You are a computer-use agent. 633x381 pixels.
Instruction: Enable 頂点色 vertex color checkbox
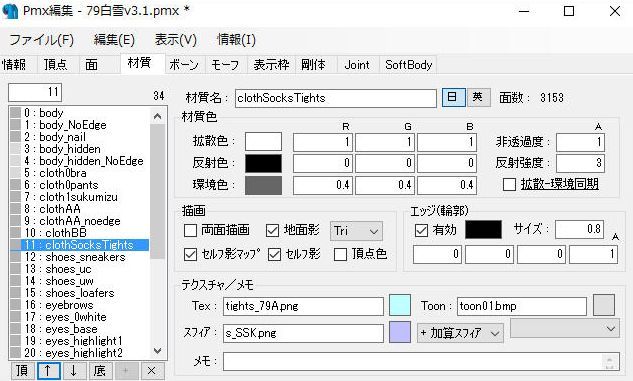click(340, 254)
